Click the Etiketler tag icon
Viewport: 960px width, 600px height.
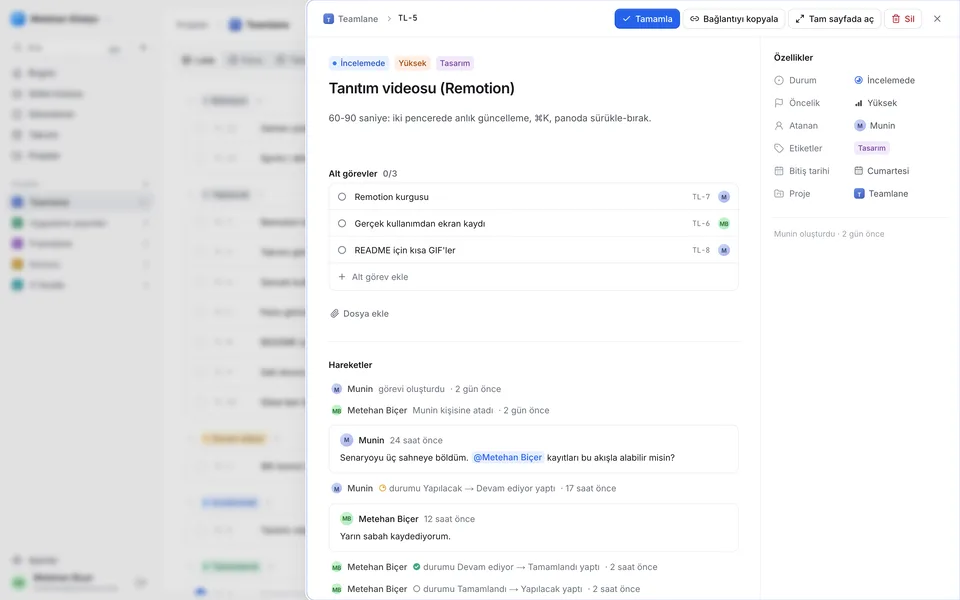click(x=779, y=148)
